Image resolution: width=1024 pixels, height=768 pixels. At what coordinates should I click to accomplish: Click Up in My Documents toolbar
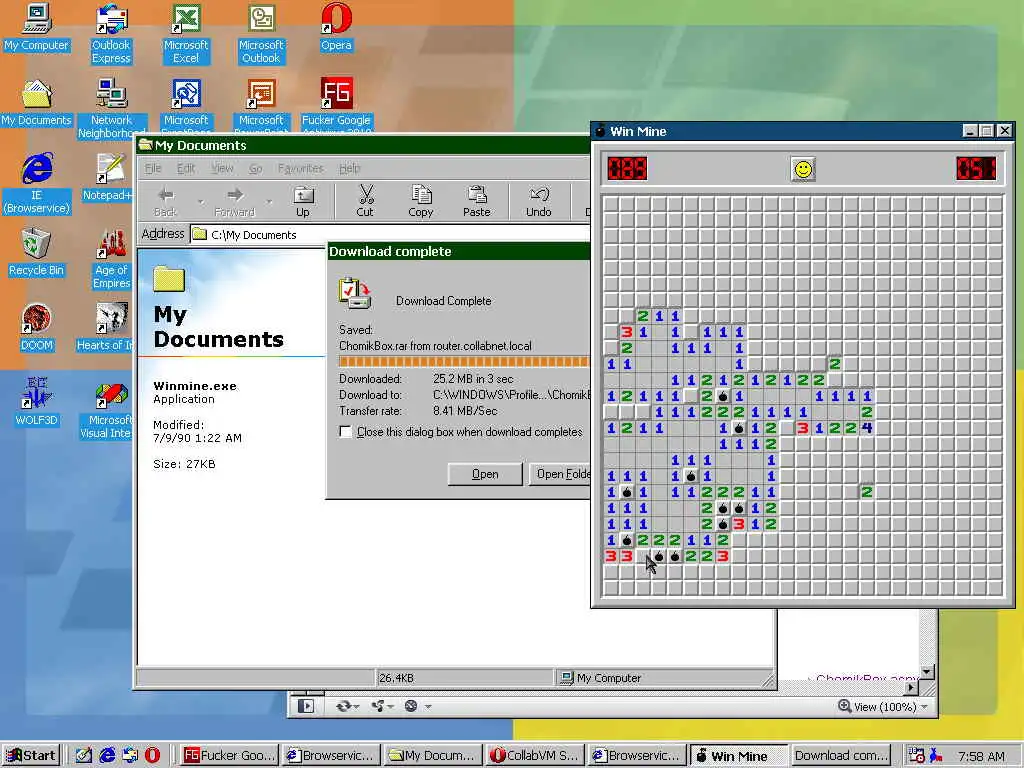coord(303,201)
